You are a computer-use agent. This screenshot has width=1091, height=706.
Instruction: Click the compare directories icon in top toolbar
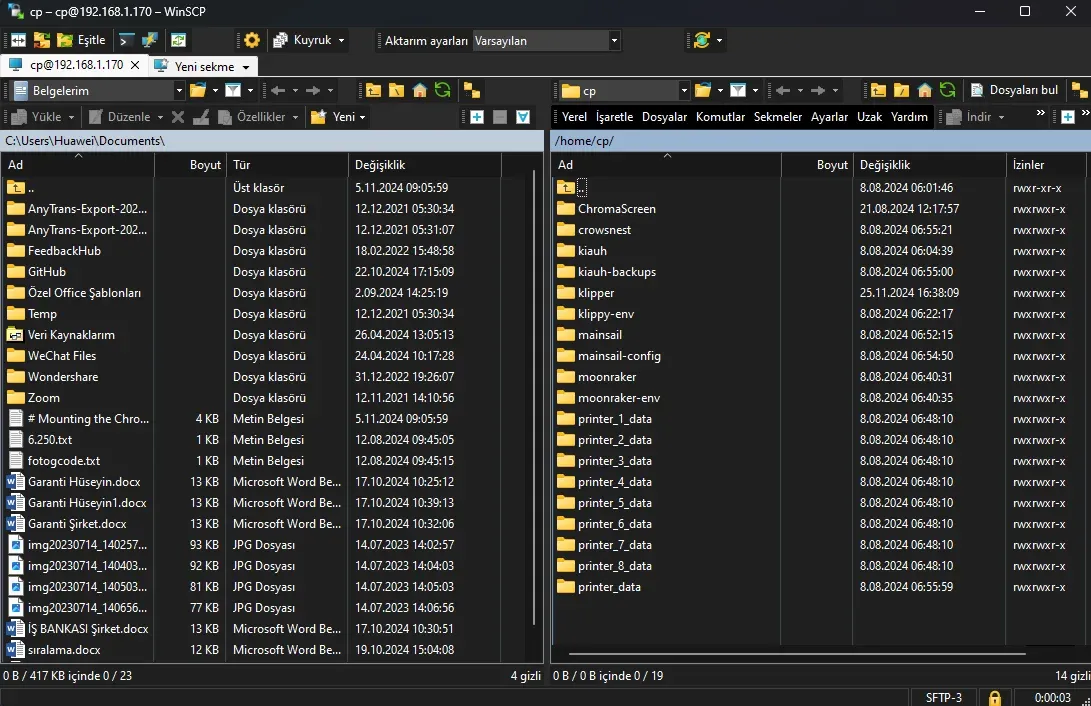(19, 40)
